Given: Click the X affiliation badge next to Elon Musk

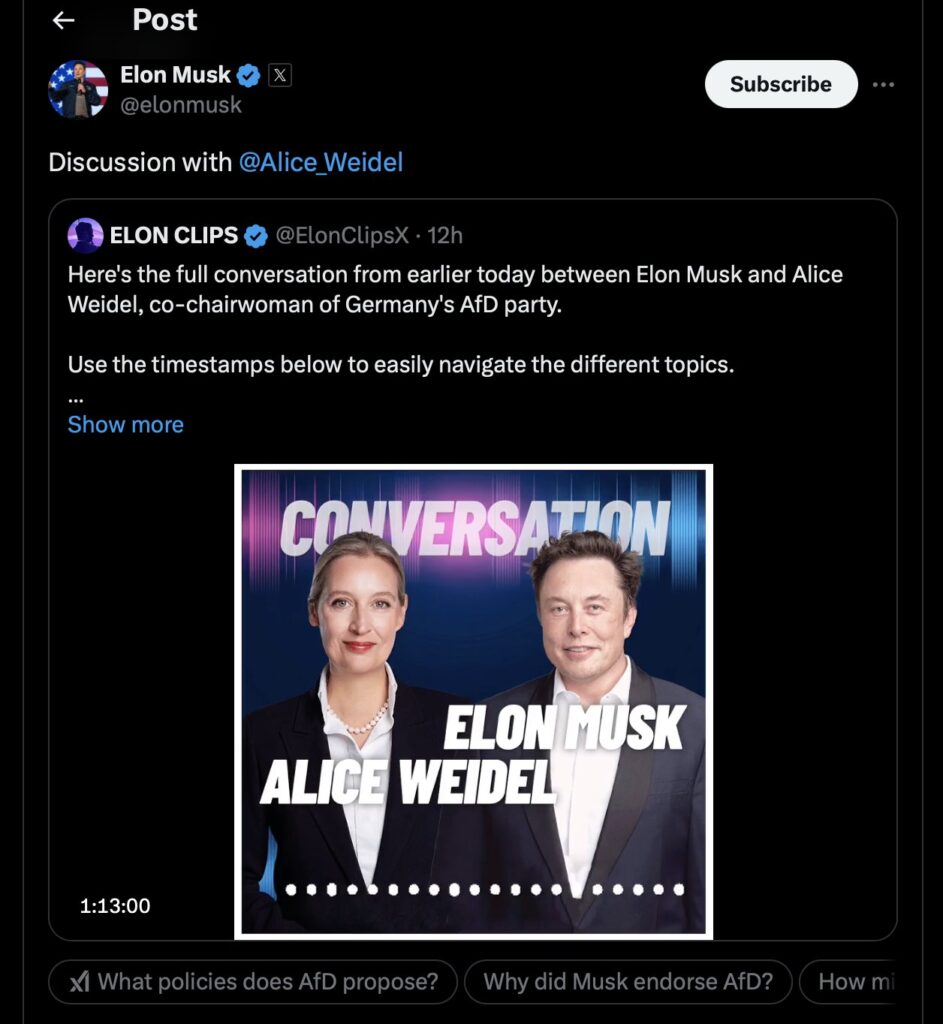Looking at the screenshot, I should click(x=280, y=75).
